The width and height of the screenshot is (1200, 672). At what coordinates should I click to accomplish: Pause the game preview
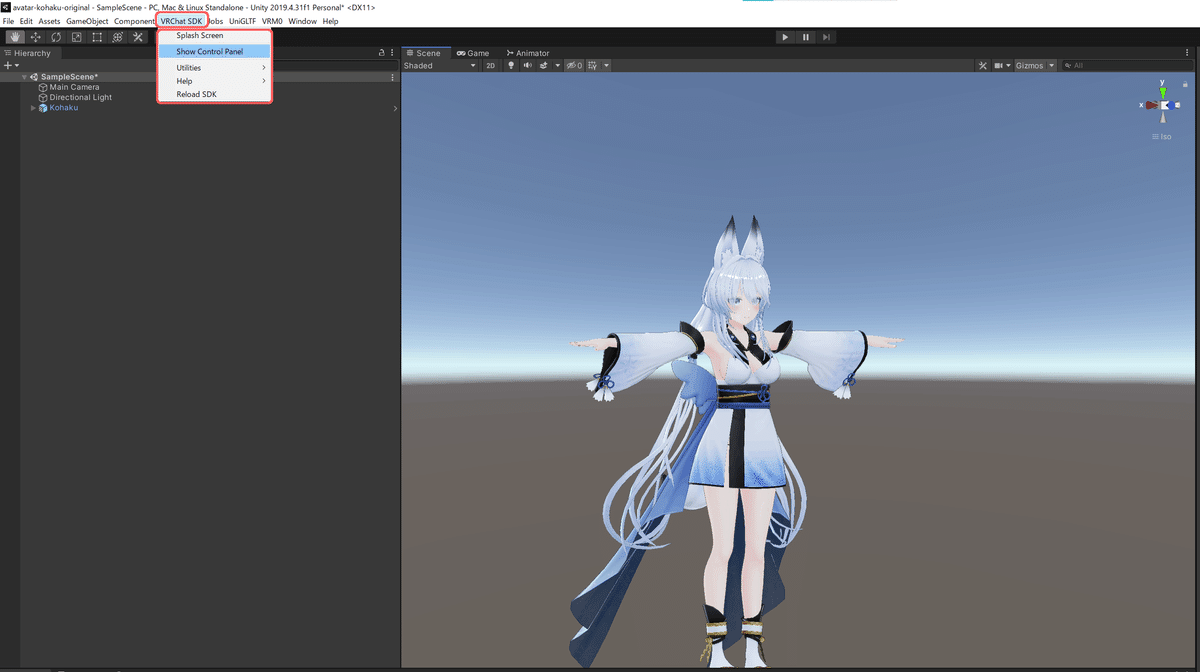805,37
